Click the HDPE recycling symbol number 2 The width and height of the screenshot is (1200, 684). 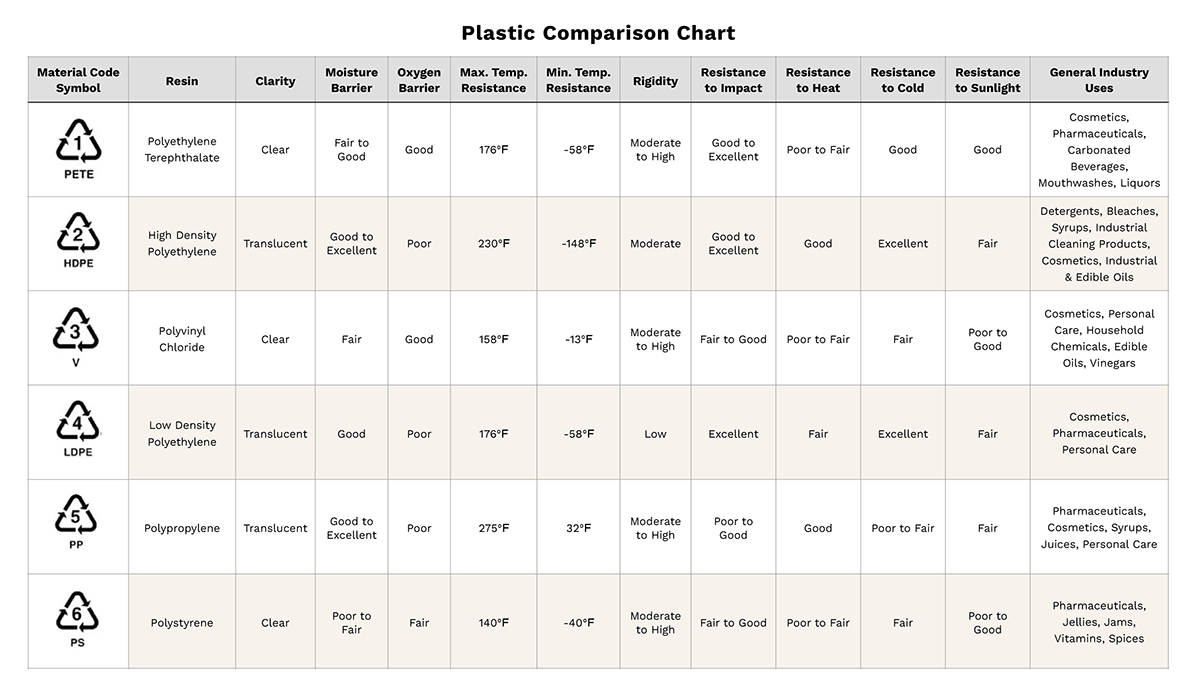coord(78,236)
